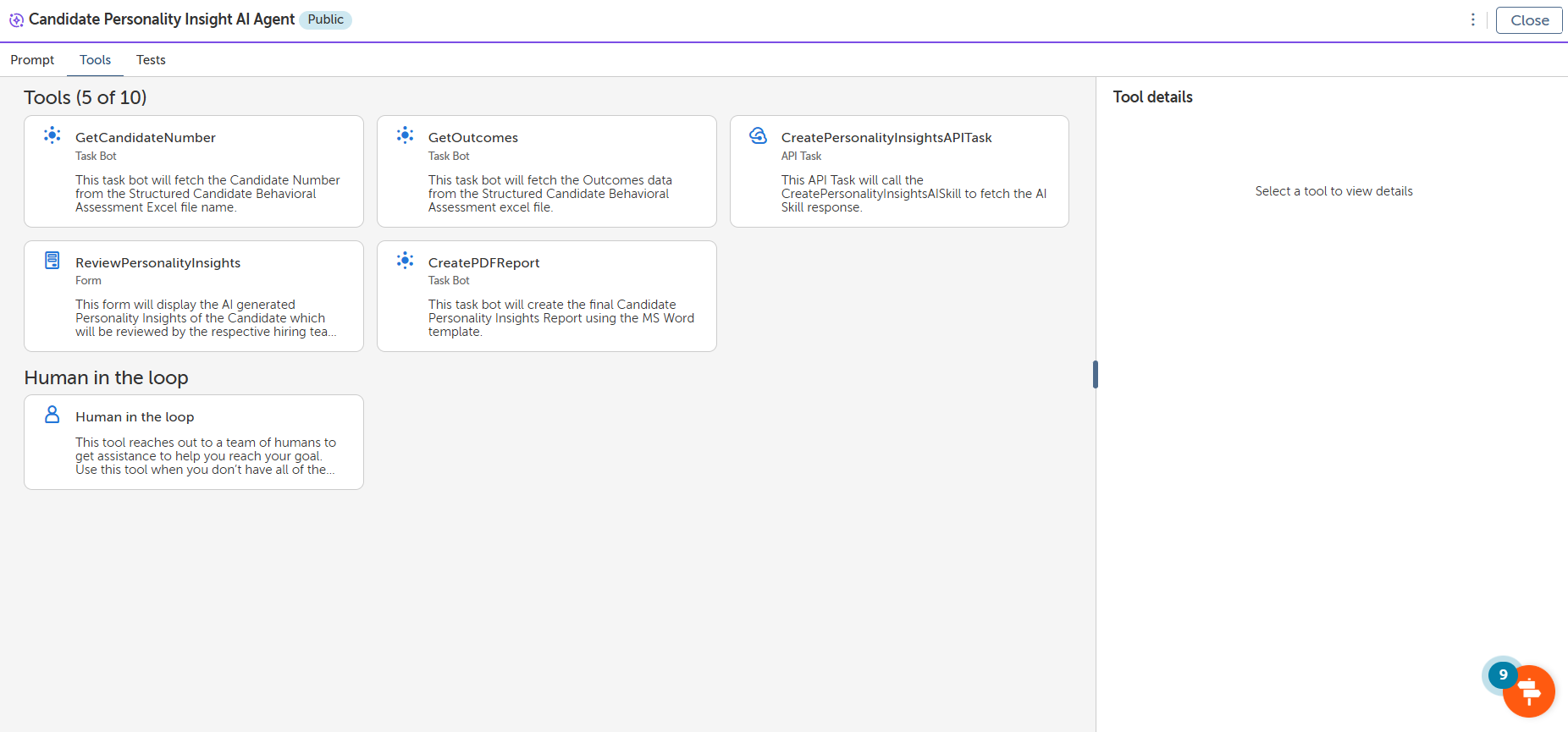Open the orange help widget icon
Image resolution: width=1568 pixels, height=732 pixels.
point(1529,692)
